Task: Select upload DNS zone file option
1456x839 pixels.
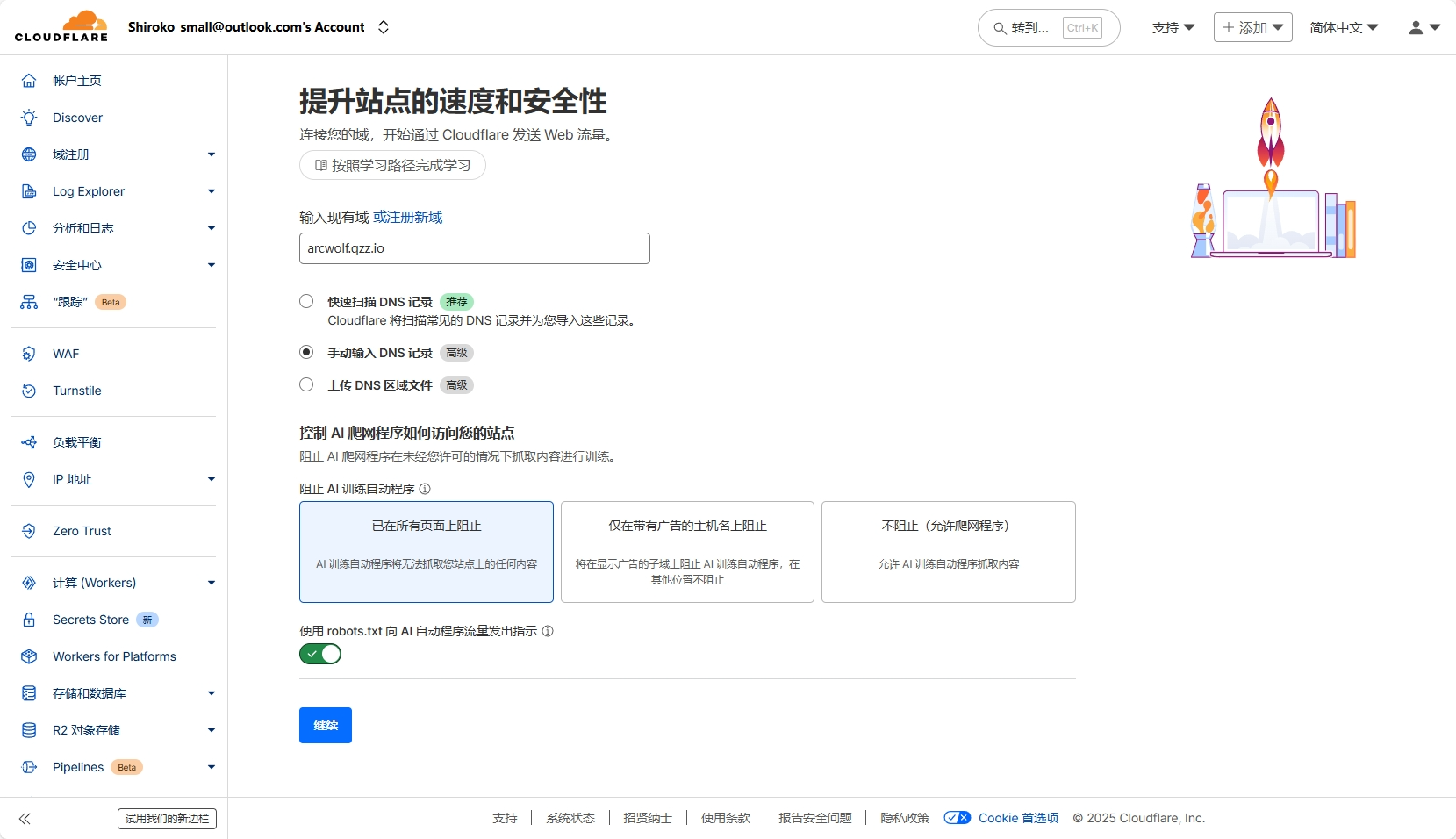Action: [306, 384]
